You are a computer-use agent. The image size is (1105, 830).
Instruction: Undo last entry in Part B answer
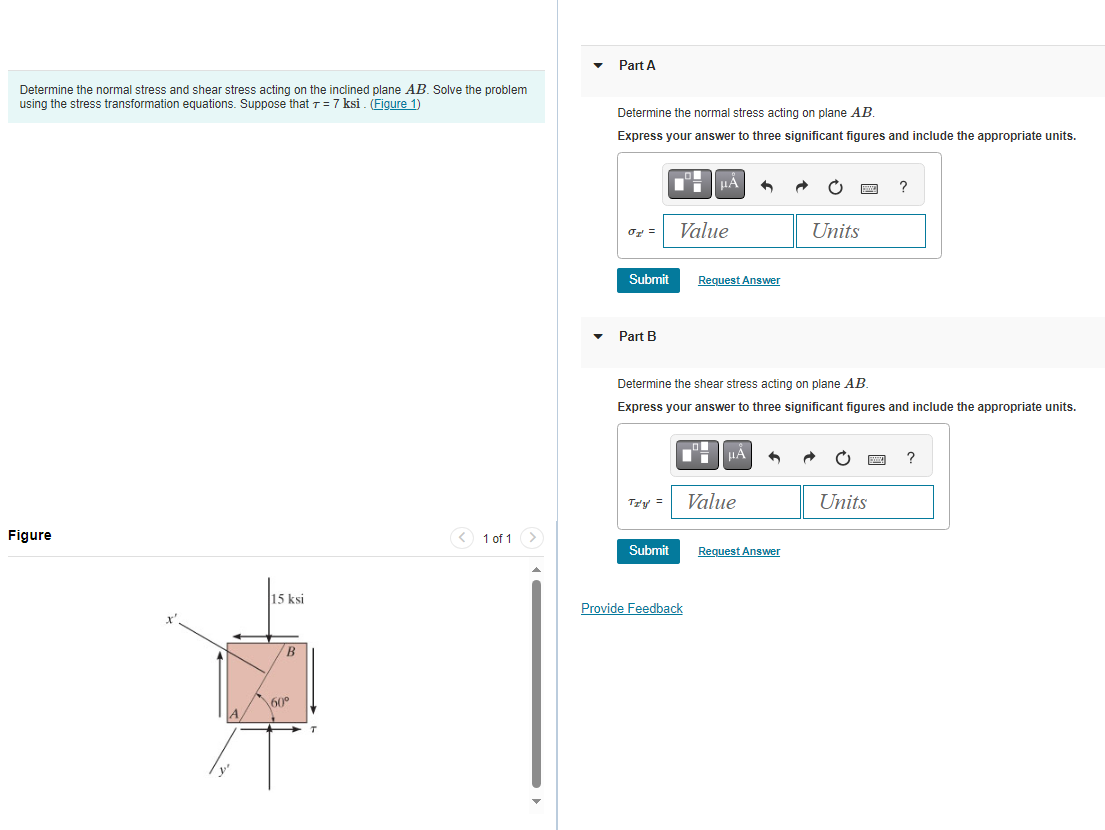click(774, 458)
